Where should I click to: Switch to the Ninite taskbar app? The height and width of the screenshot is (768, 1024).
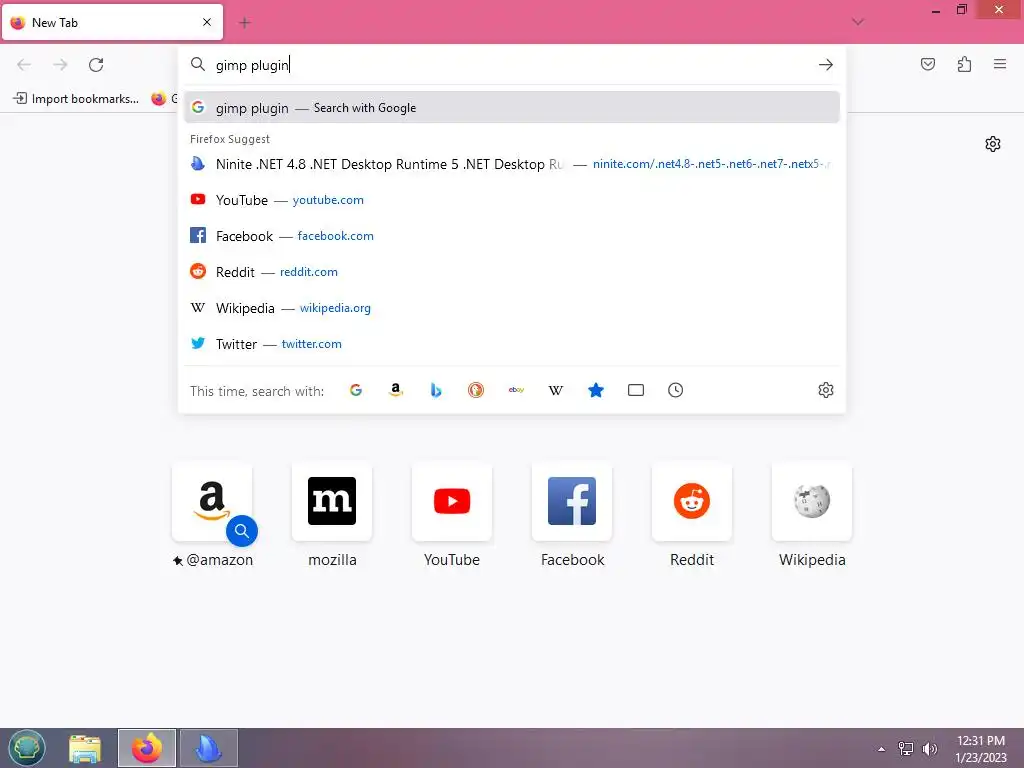point(208,748)
